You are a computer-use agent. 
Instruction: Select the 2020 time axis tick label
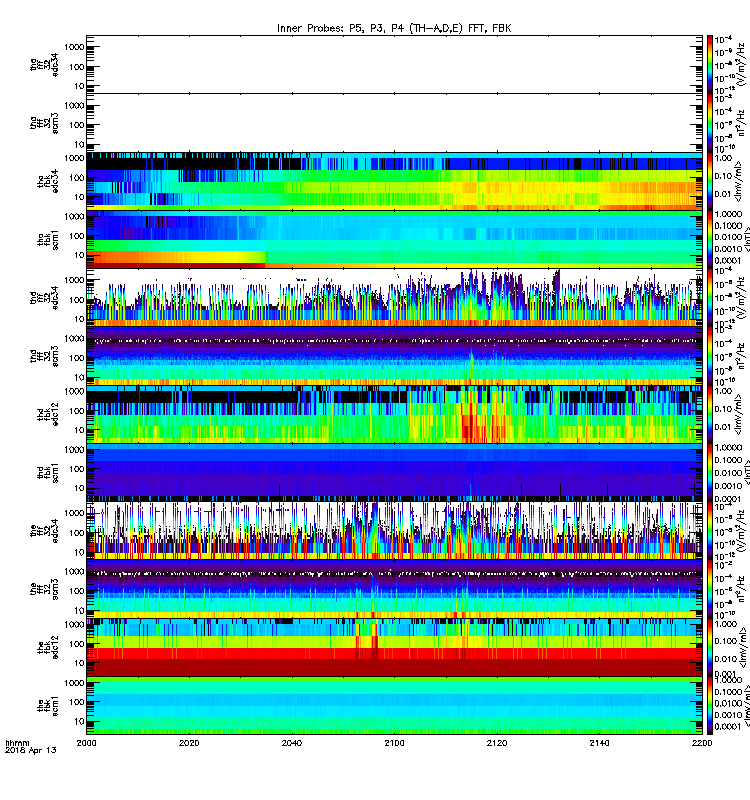point(189,743)
